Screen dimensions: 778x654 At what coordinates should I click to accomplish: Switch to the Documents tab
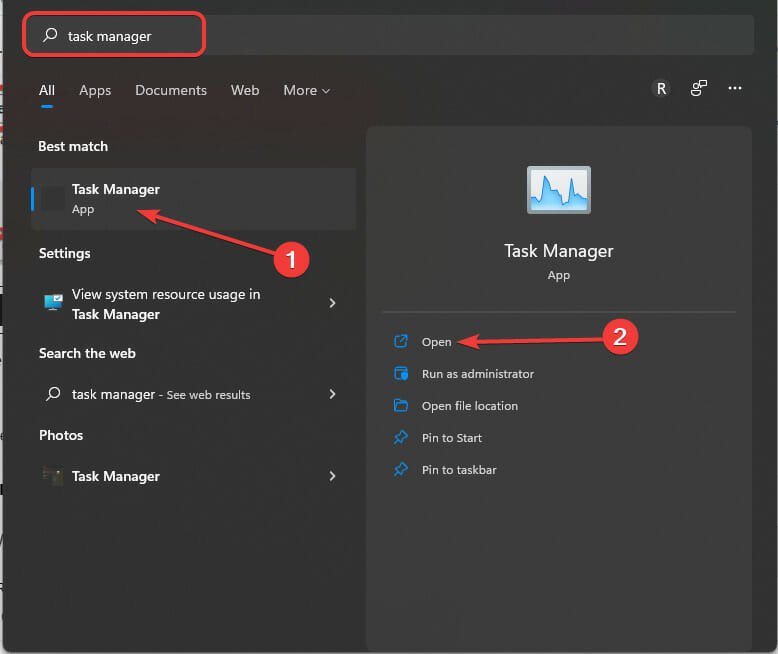(x=171, y=90)
